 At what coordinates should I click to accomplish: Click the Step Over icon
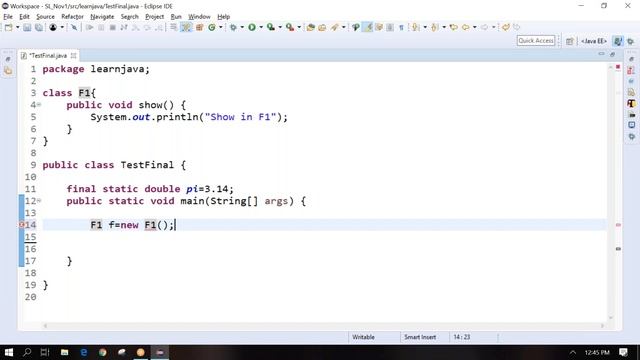147,27
